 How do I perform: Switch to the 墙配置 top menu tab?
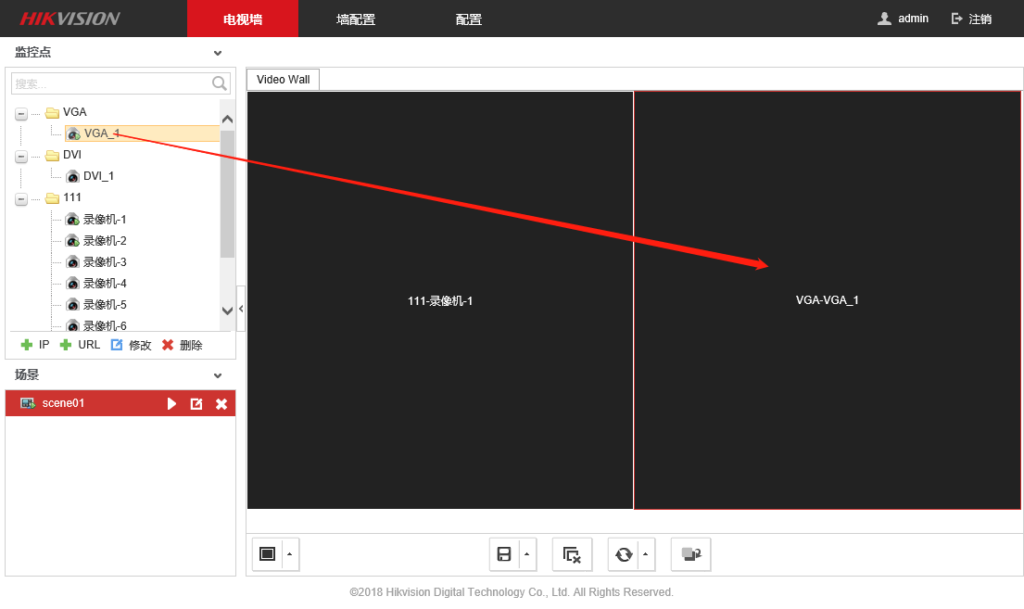click(356, 19)
